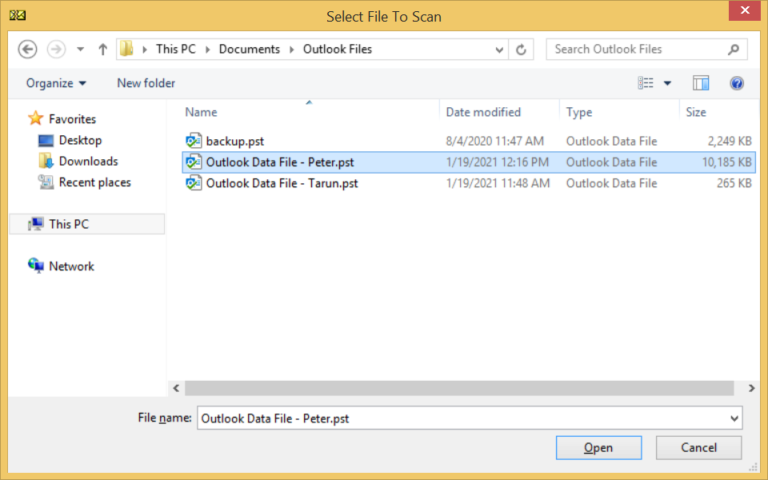This screenshot has height=480, width=768.
Task: Select the backup.pst file icon
Action: point(193,141)
